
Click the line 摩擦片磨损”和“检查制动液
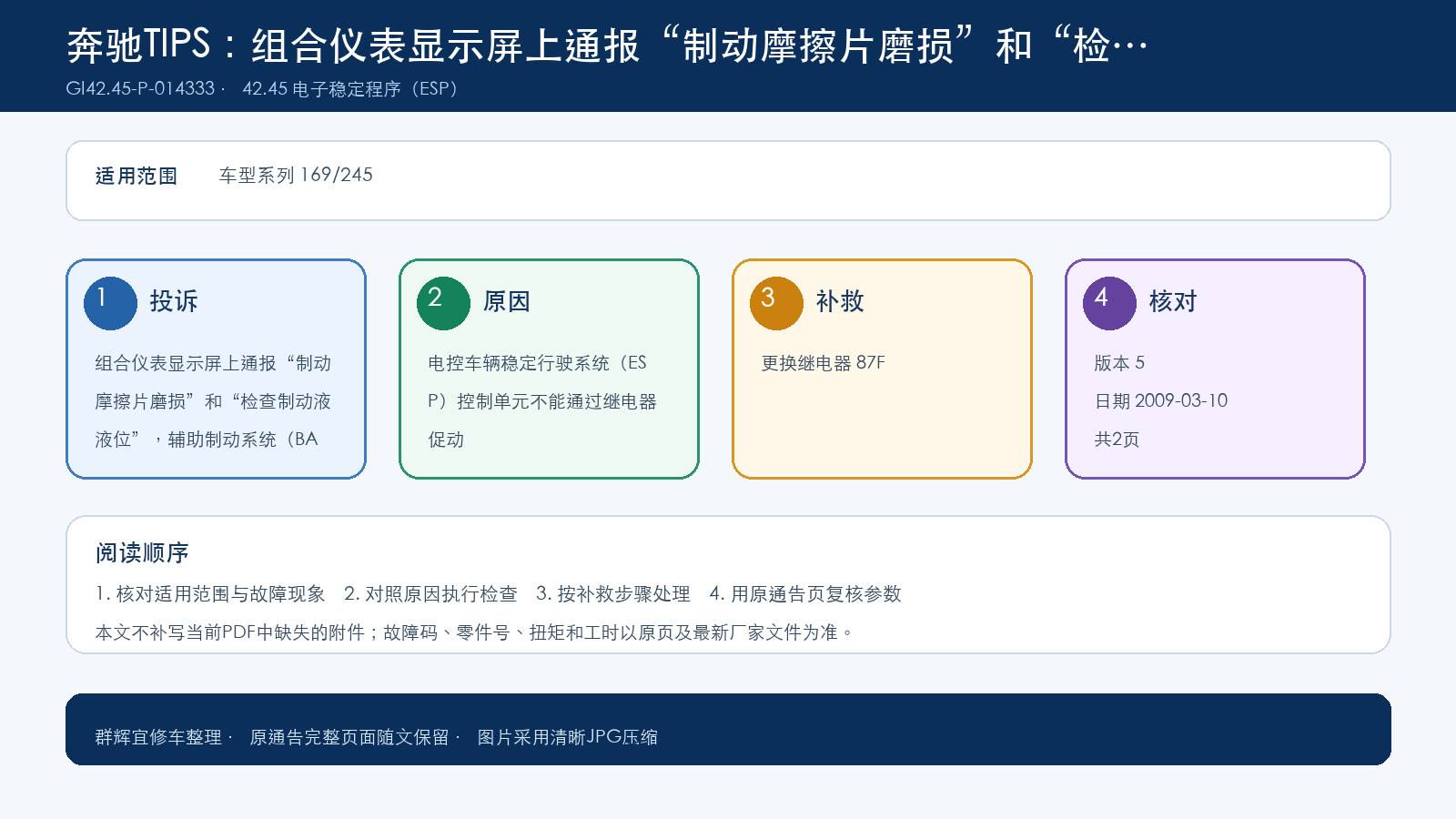coord(213,401)
